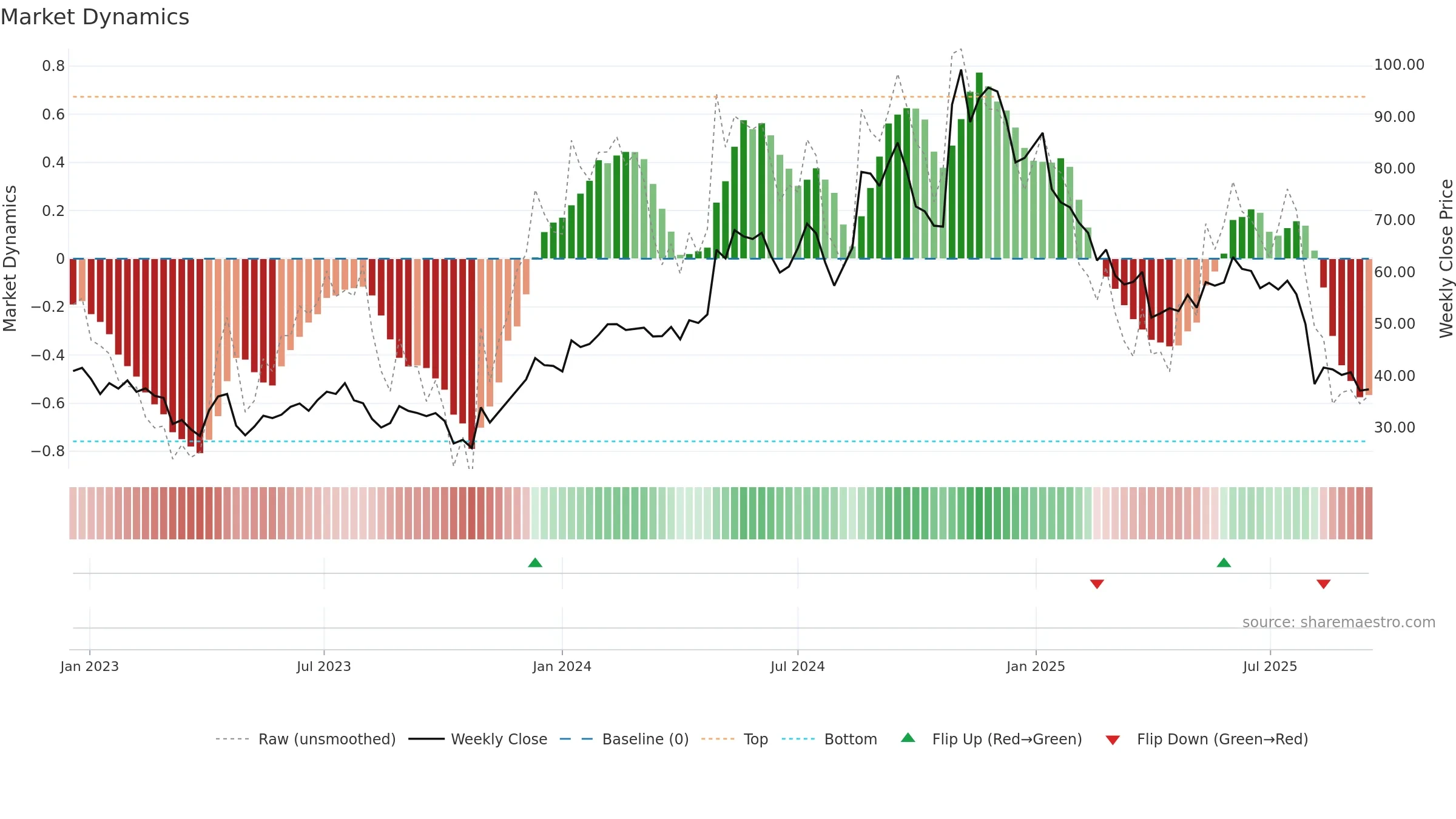
Task: Click the 0.4 left axis tick label
Action: coord(53,162)
